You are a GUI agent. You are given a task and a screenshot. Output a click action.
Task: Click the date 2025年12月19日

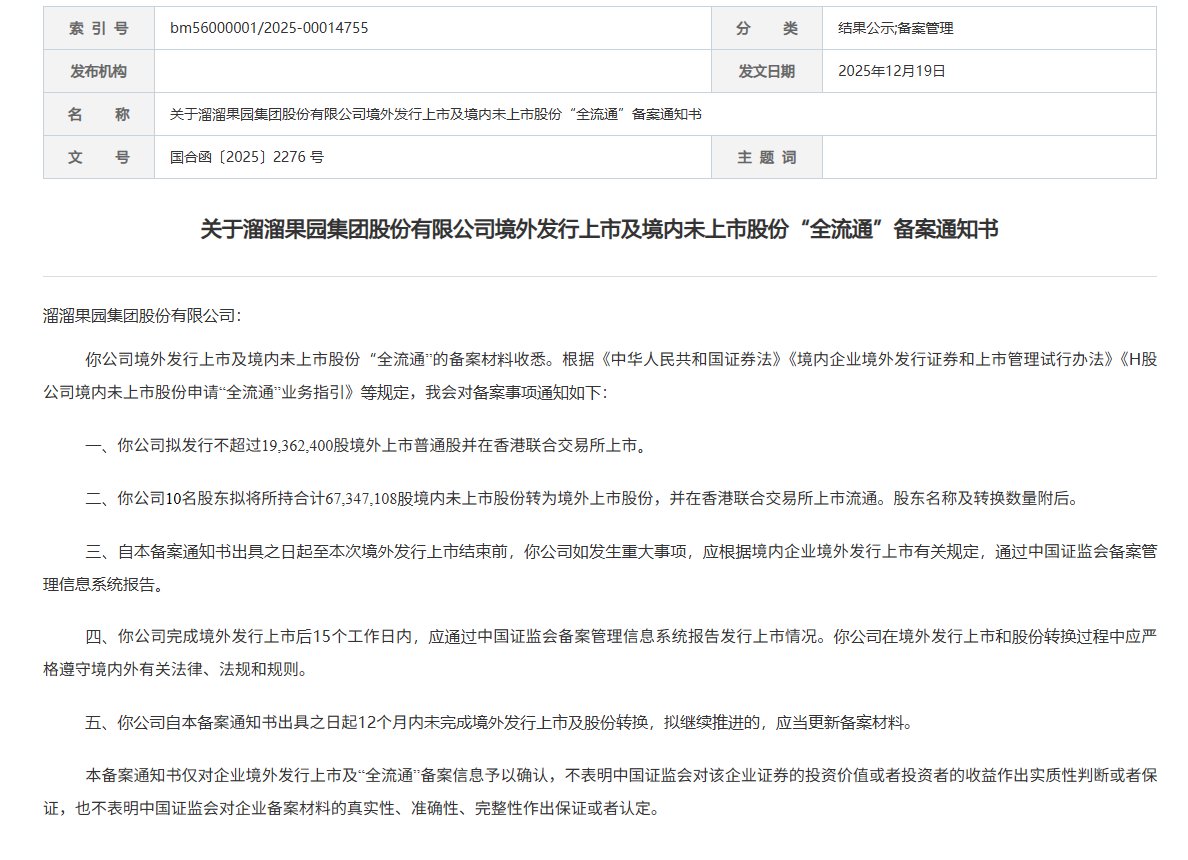(892, 71)
